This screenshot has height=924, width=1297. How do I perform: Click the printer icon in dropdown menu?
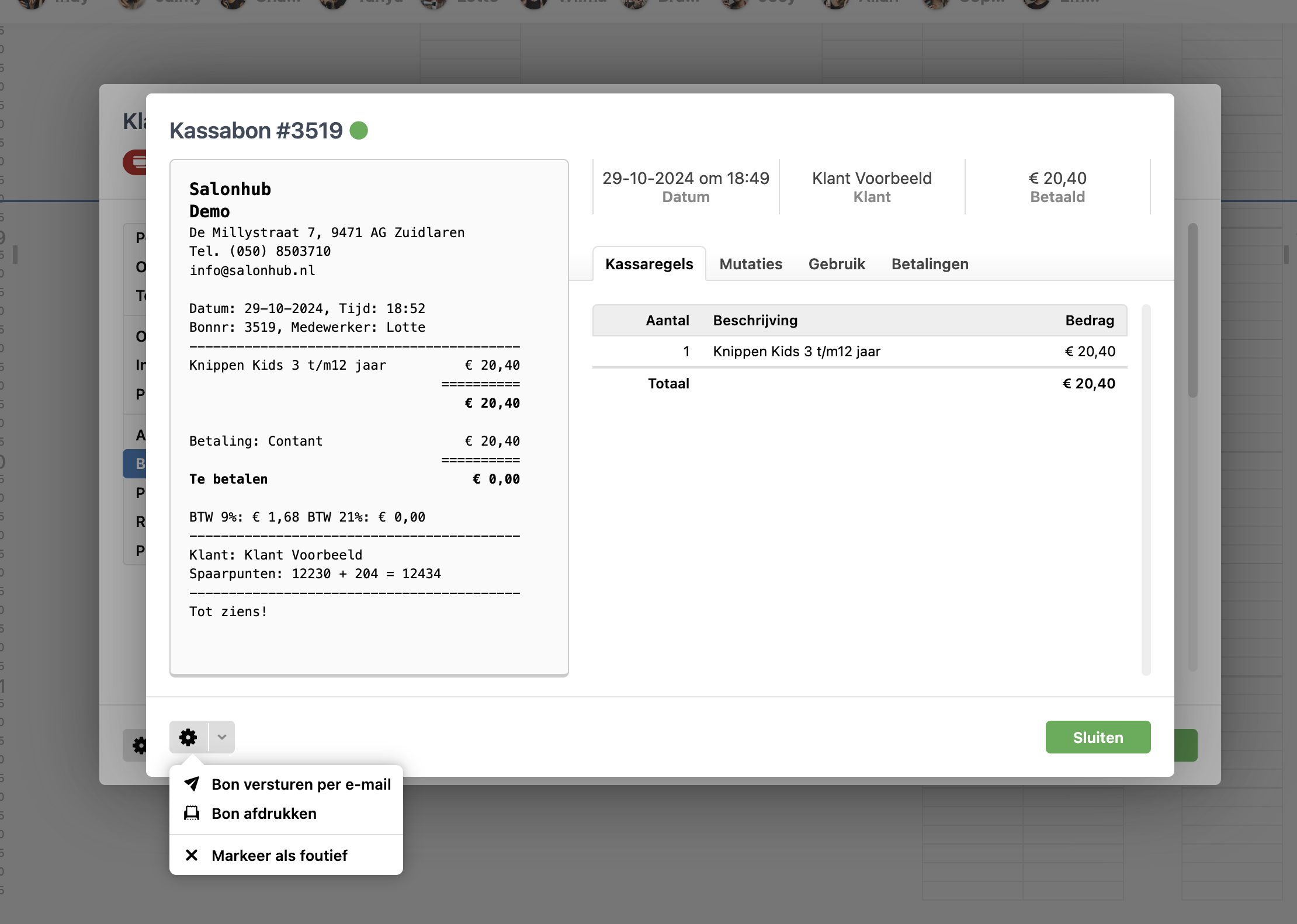coord(192,813)
